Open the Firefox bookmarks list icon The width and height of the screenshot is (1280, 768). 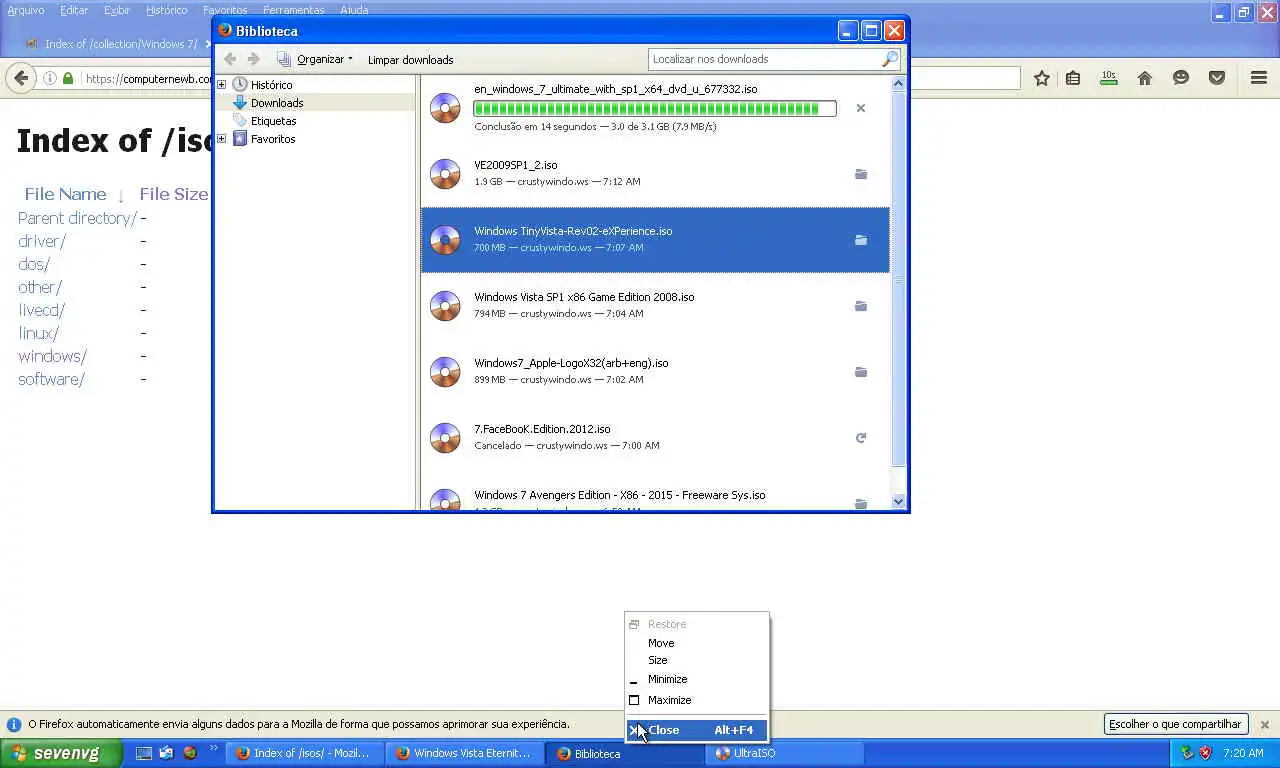(1073, 78)
